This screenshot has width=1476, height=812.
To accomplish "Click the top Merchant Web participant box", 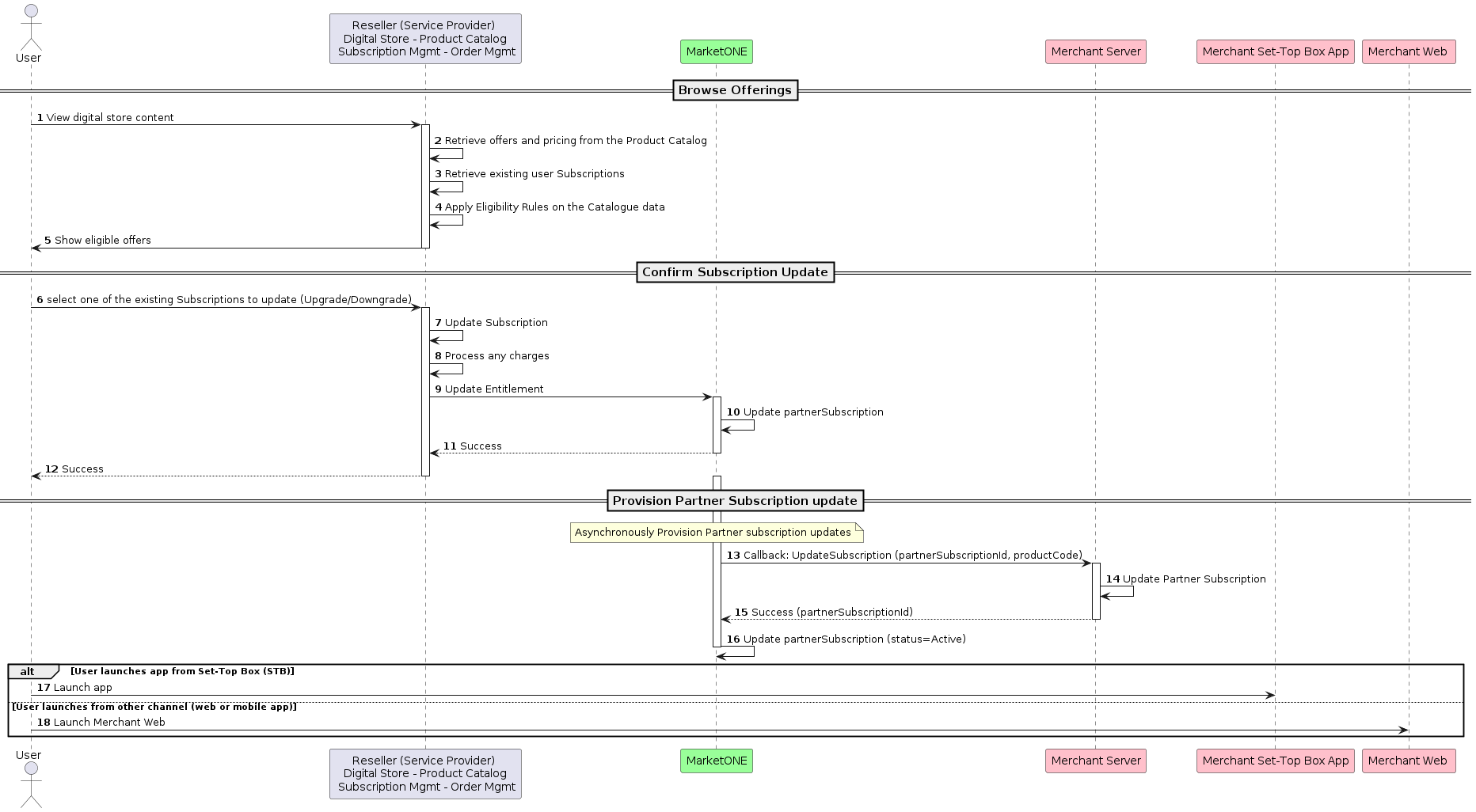I will [x=1409, y=51].
